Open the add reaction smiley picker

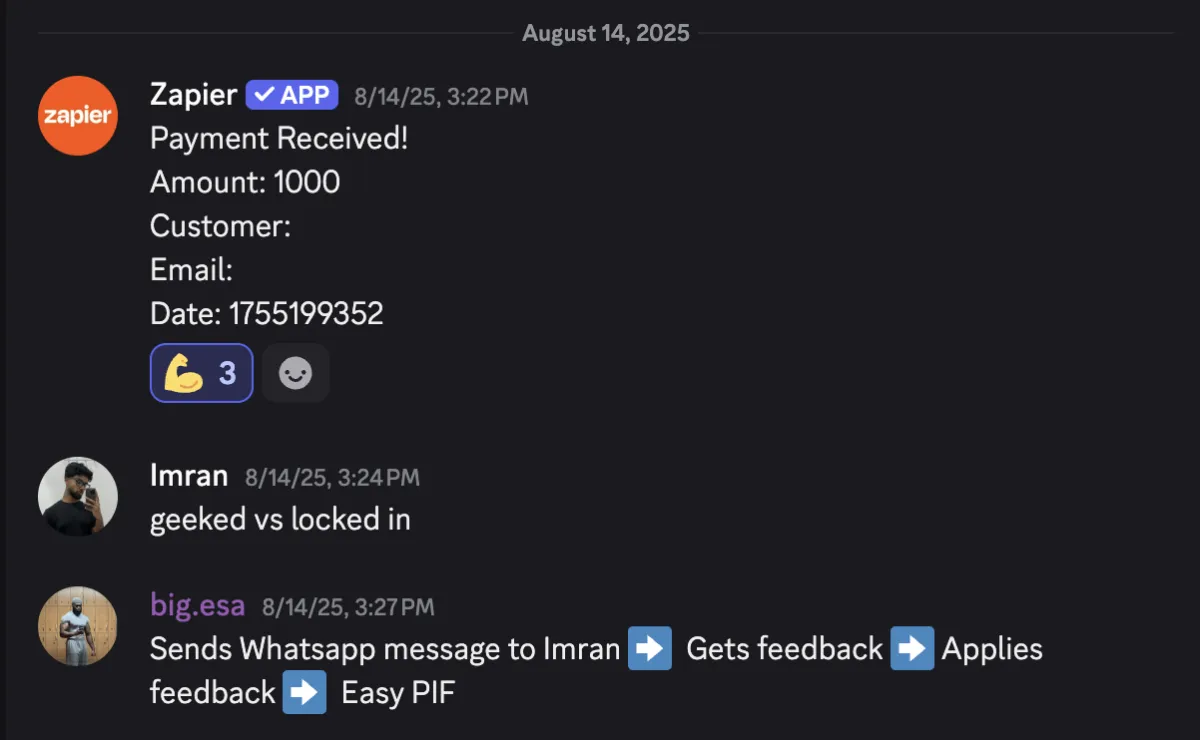click(x=295, y=373)
